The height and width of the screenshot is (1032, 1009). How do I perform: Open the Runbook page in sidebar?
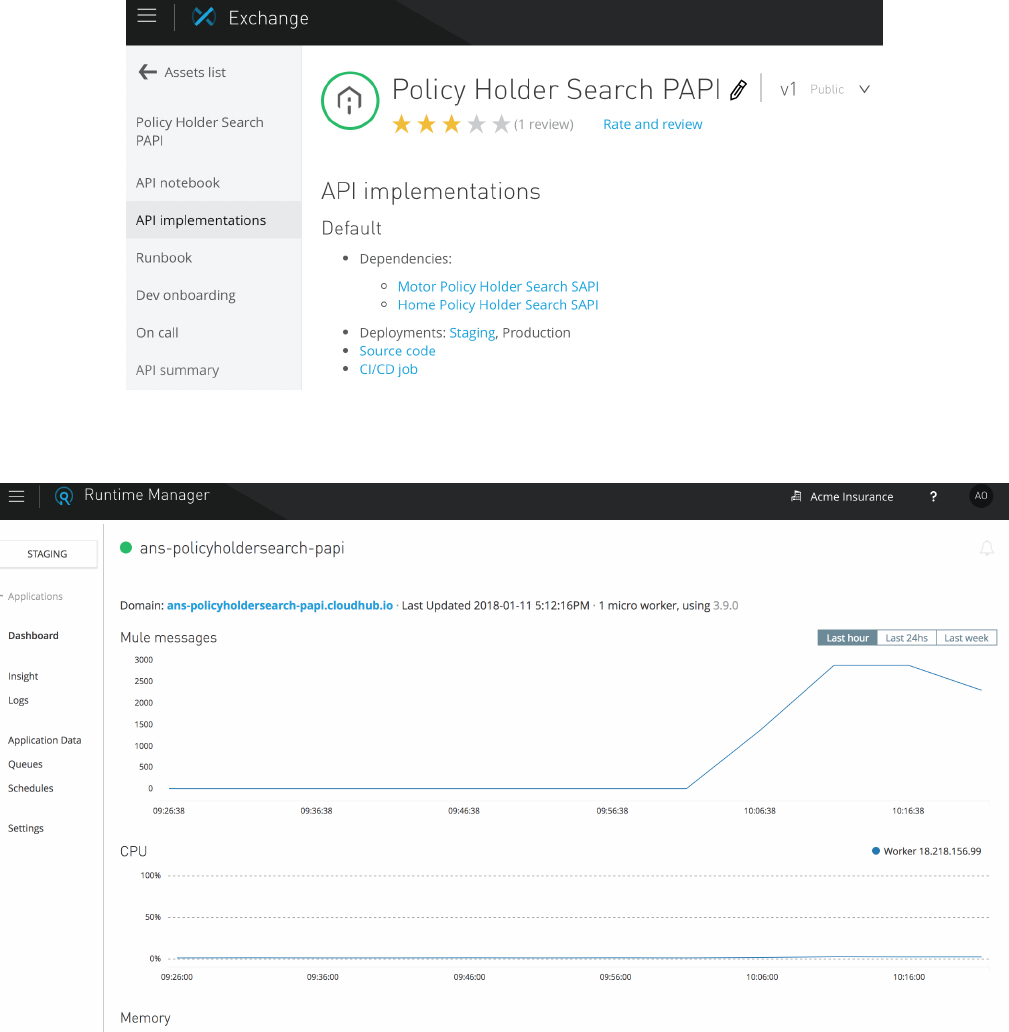[x=164, y=258]
